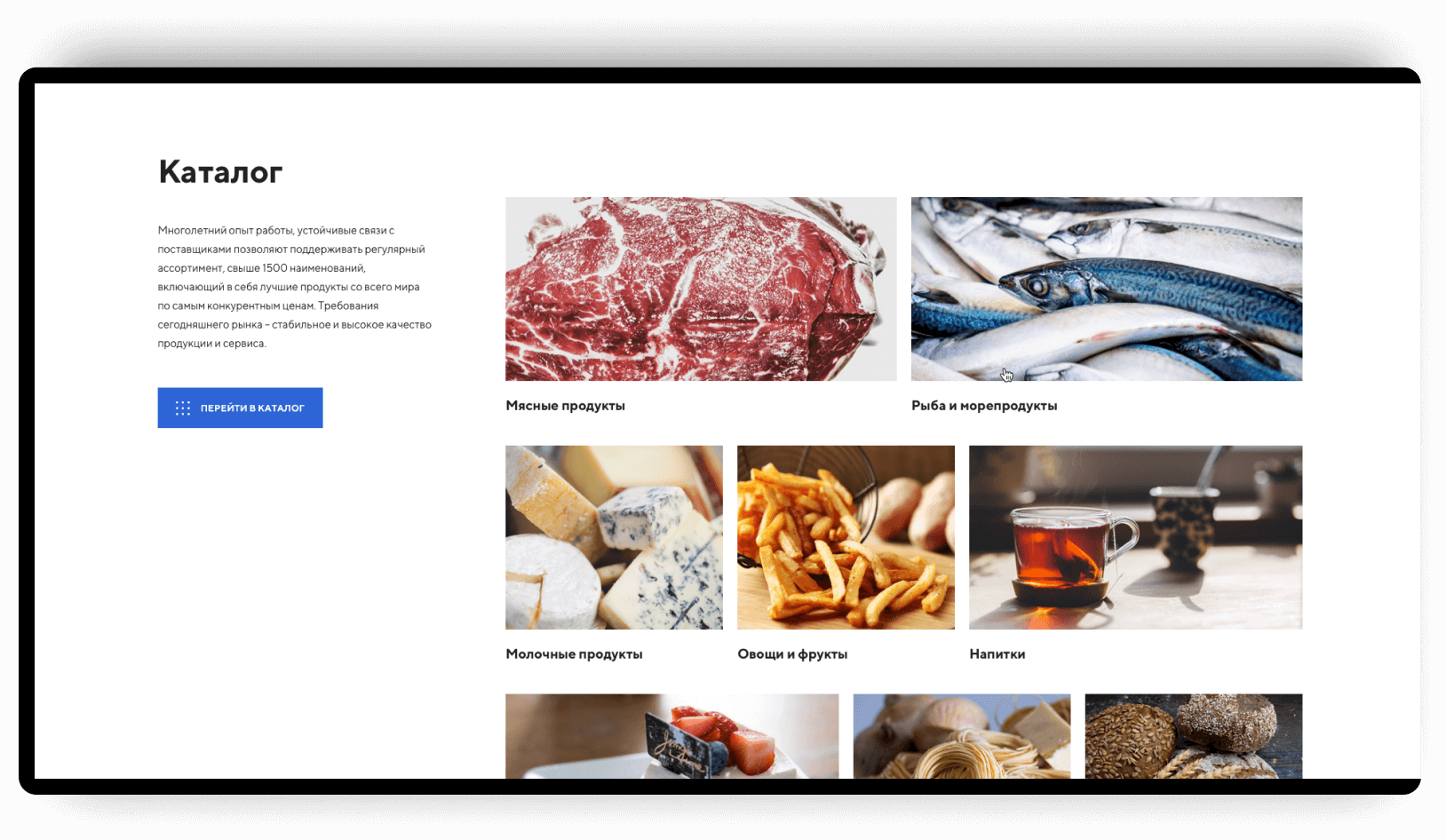Image resolution: width=1446 pixels, height=840 pixels.
Task: Click the catalog description paragraph text
Action: pos(295,287)
